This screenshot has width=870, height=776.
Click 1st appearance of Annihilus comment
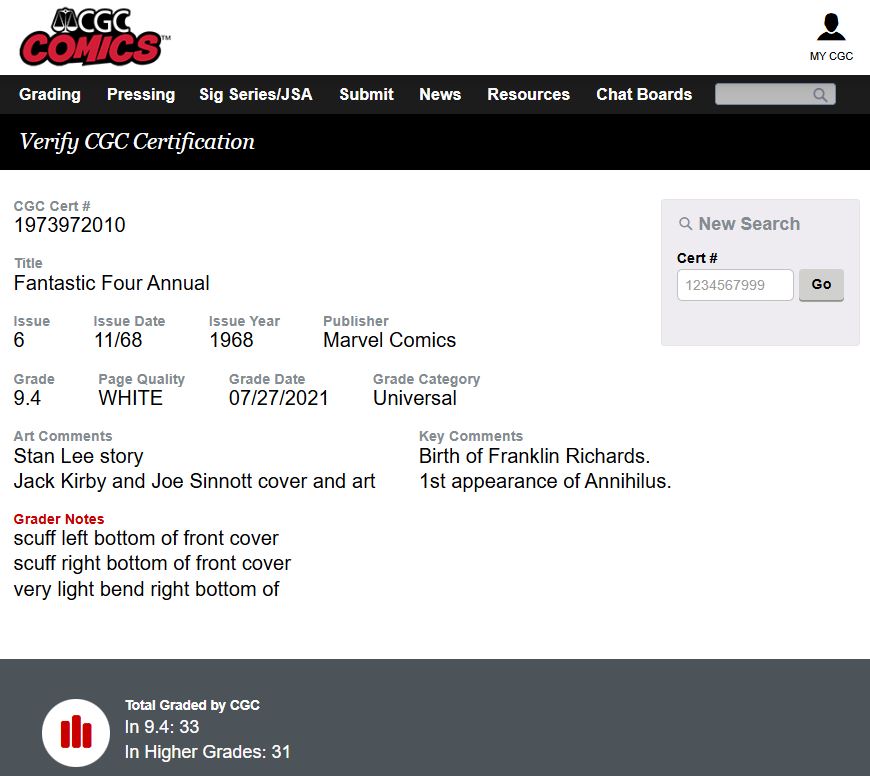point(545,481)
